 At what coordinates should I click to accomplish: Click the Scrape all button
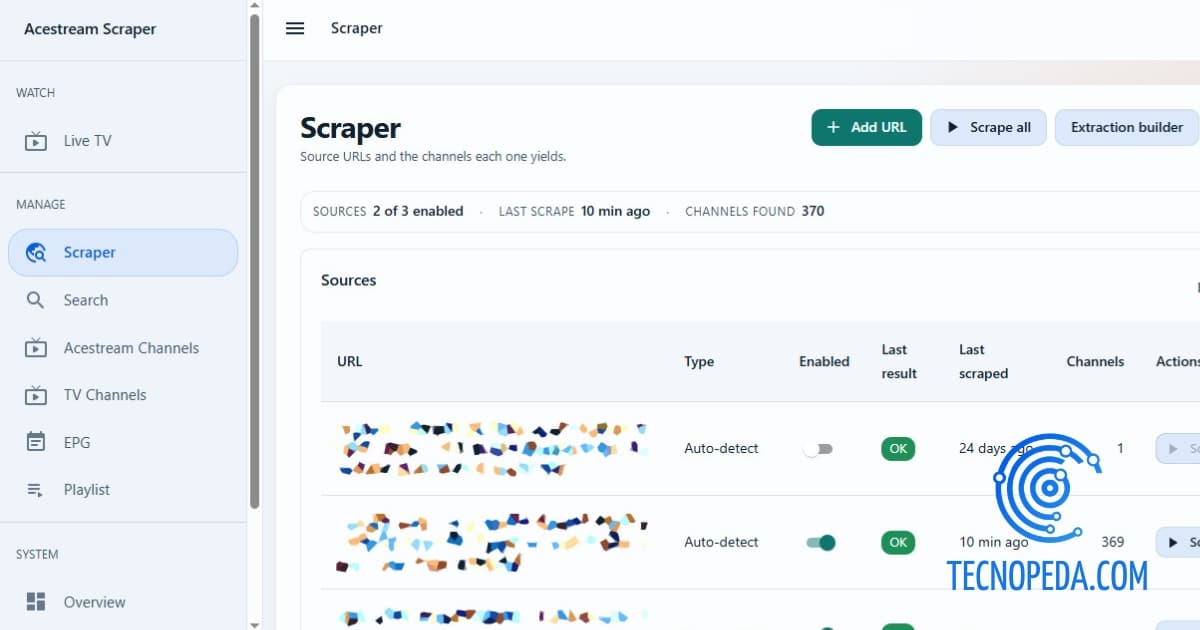tap(989, 128)
